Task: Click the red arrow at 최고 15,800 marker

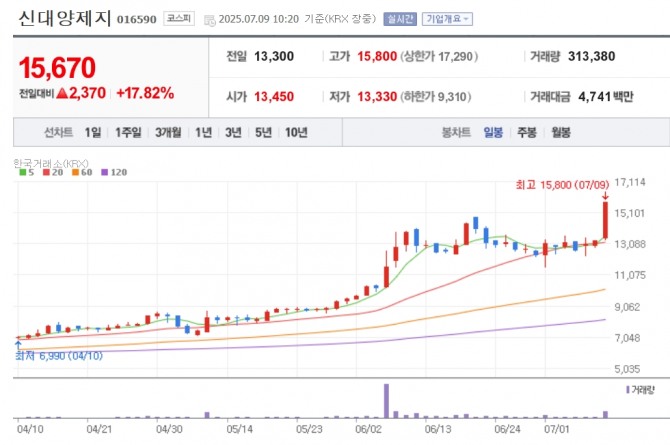Action: pos(606,196)
